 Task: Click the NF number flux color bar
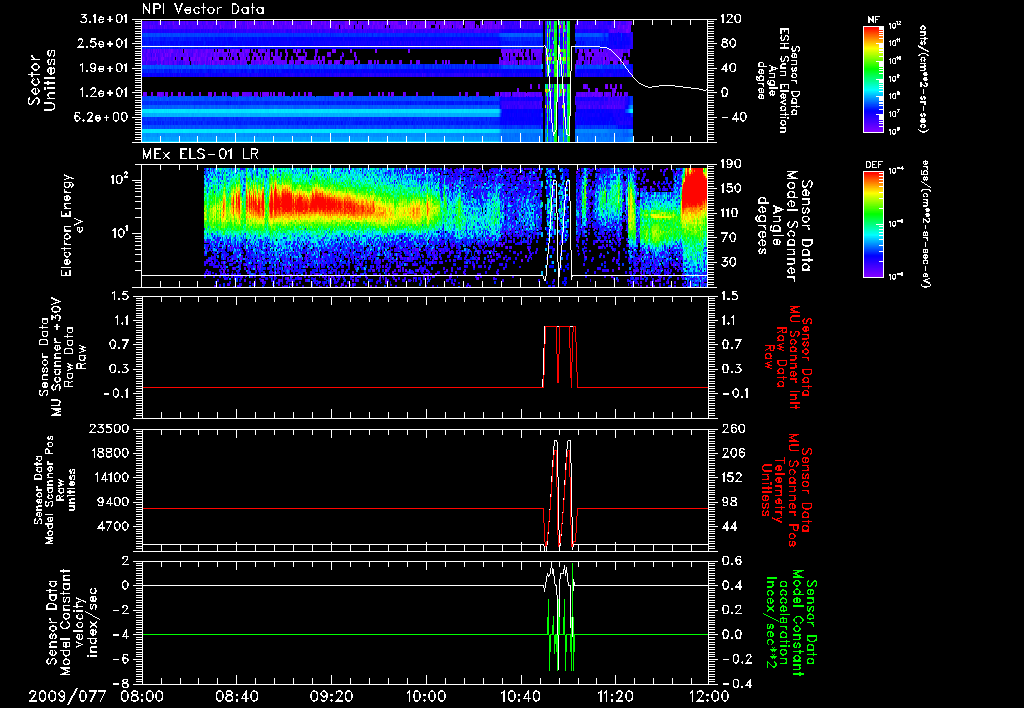[x=873, y=79]
